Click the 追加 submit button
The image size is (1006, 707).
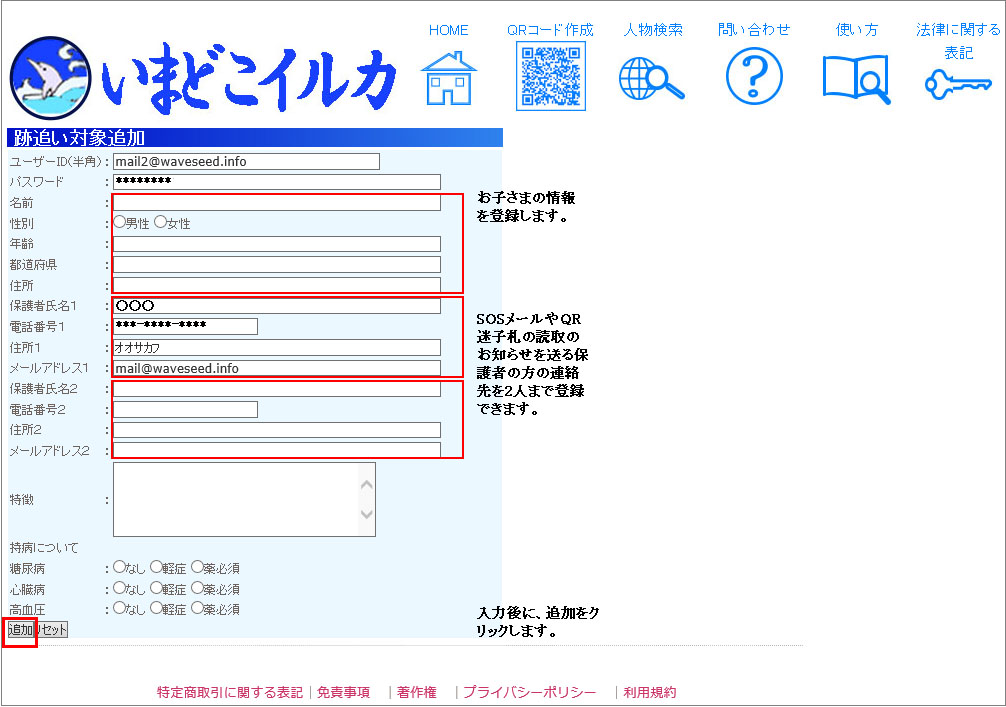(x=21, y=630)
